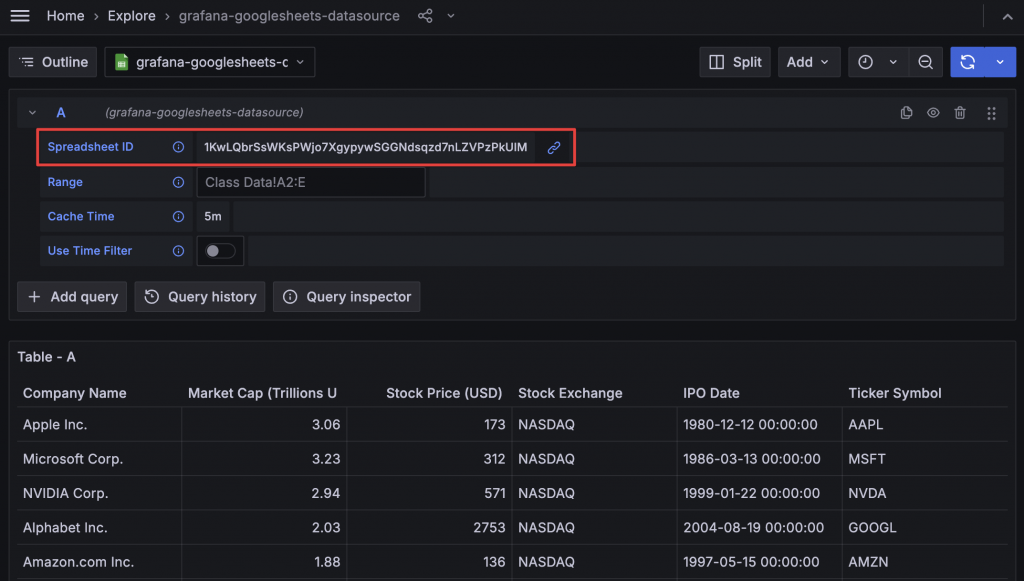The width and height of the screenshot is (1024, 581).
Task: Open the data source picker dropdown
Action: (209, 62)
